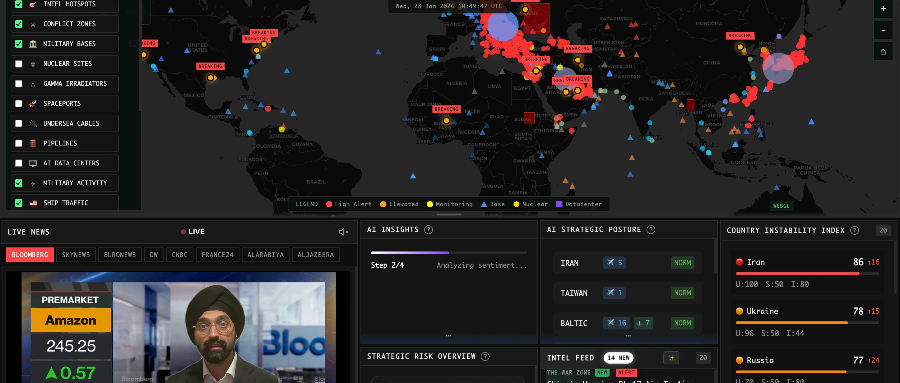Click the sparkle button in Intel Feed
Viewport: 900px width, 383px height.
point(670,358)
